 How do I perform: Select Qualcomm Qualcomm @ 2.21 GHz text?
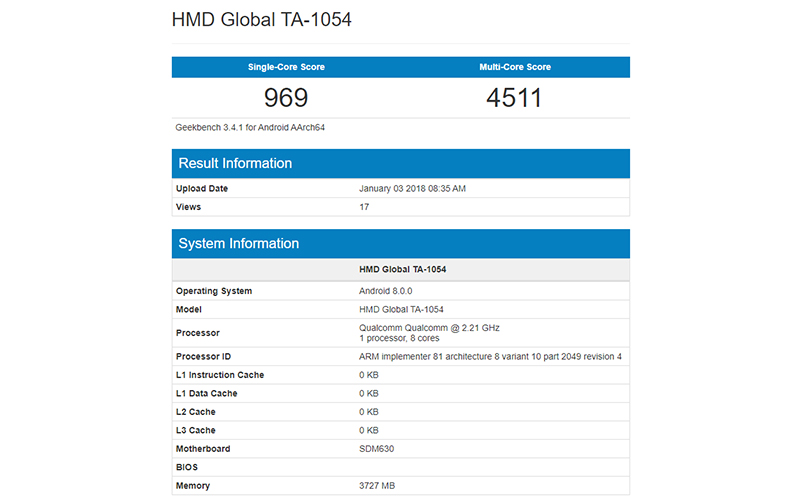(x=429, y=328)
